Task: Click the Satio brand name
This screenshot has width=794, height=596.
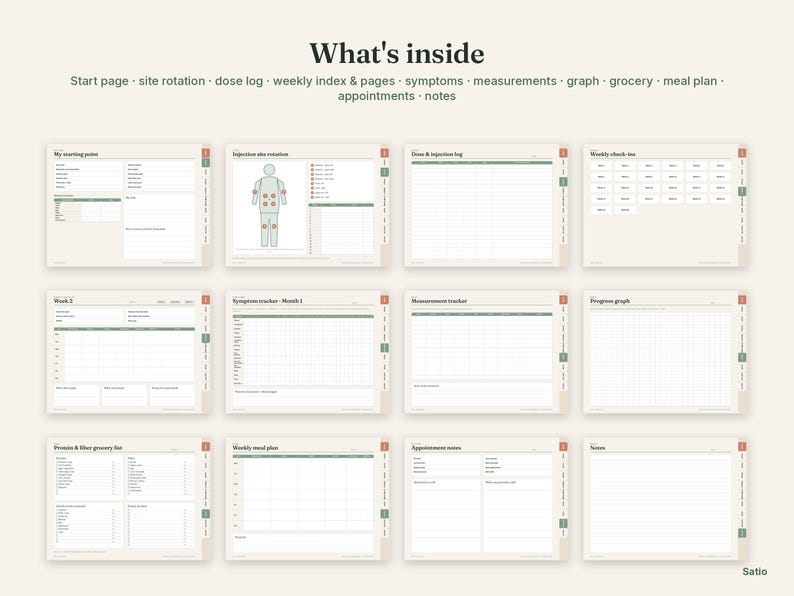Action: 755,572
